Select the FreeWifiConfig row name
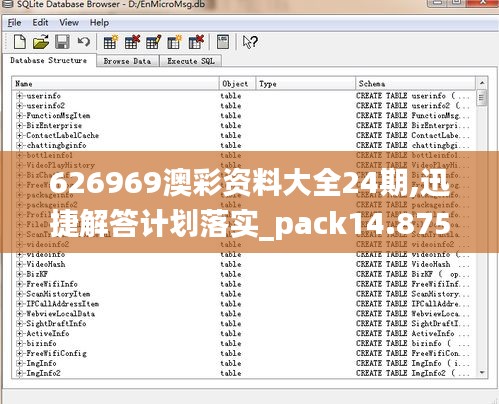499x404 pixels. [56, 354]
